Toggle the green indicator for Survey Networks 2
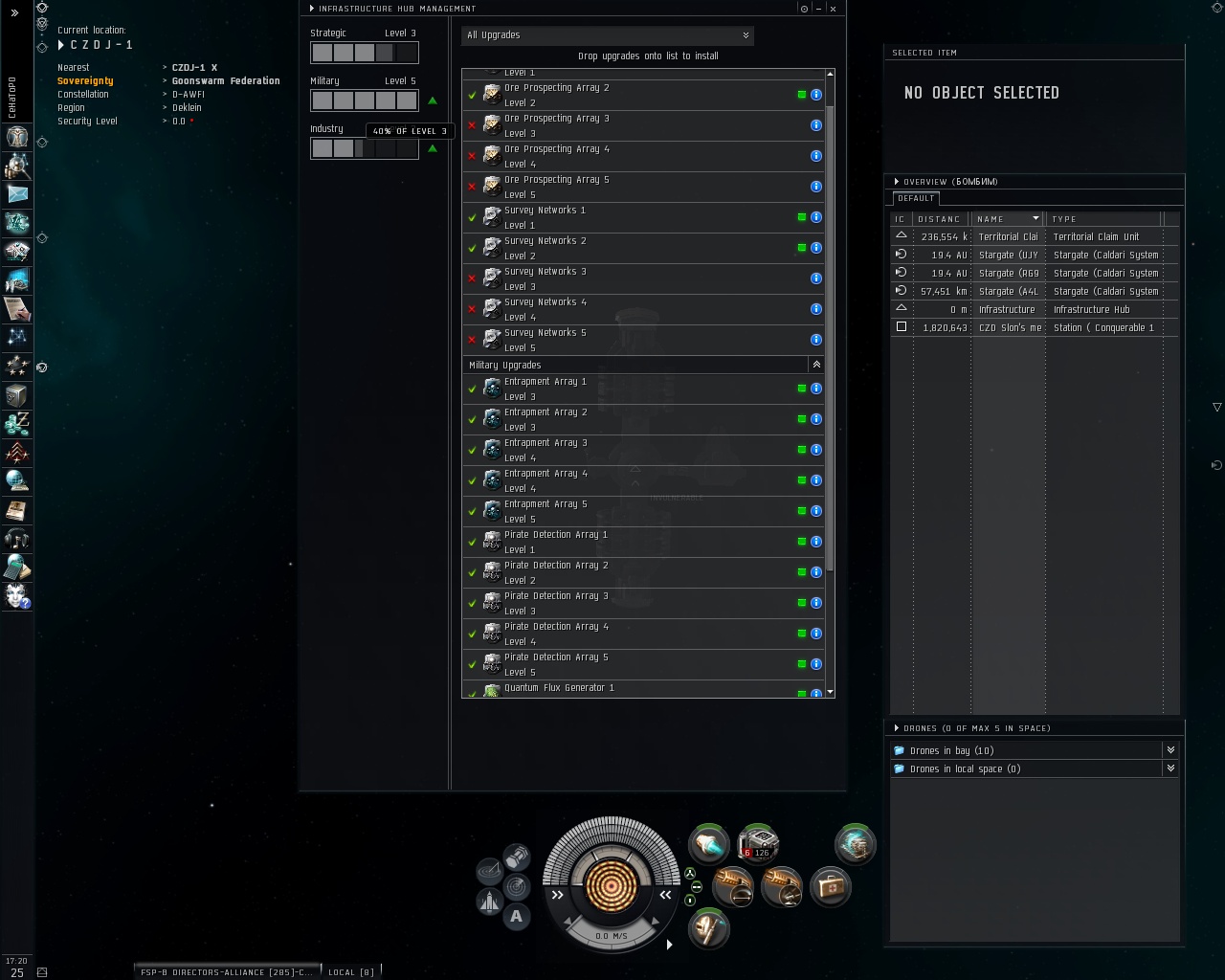 point(802,248)
